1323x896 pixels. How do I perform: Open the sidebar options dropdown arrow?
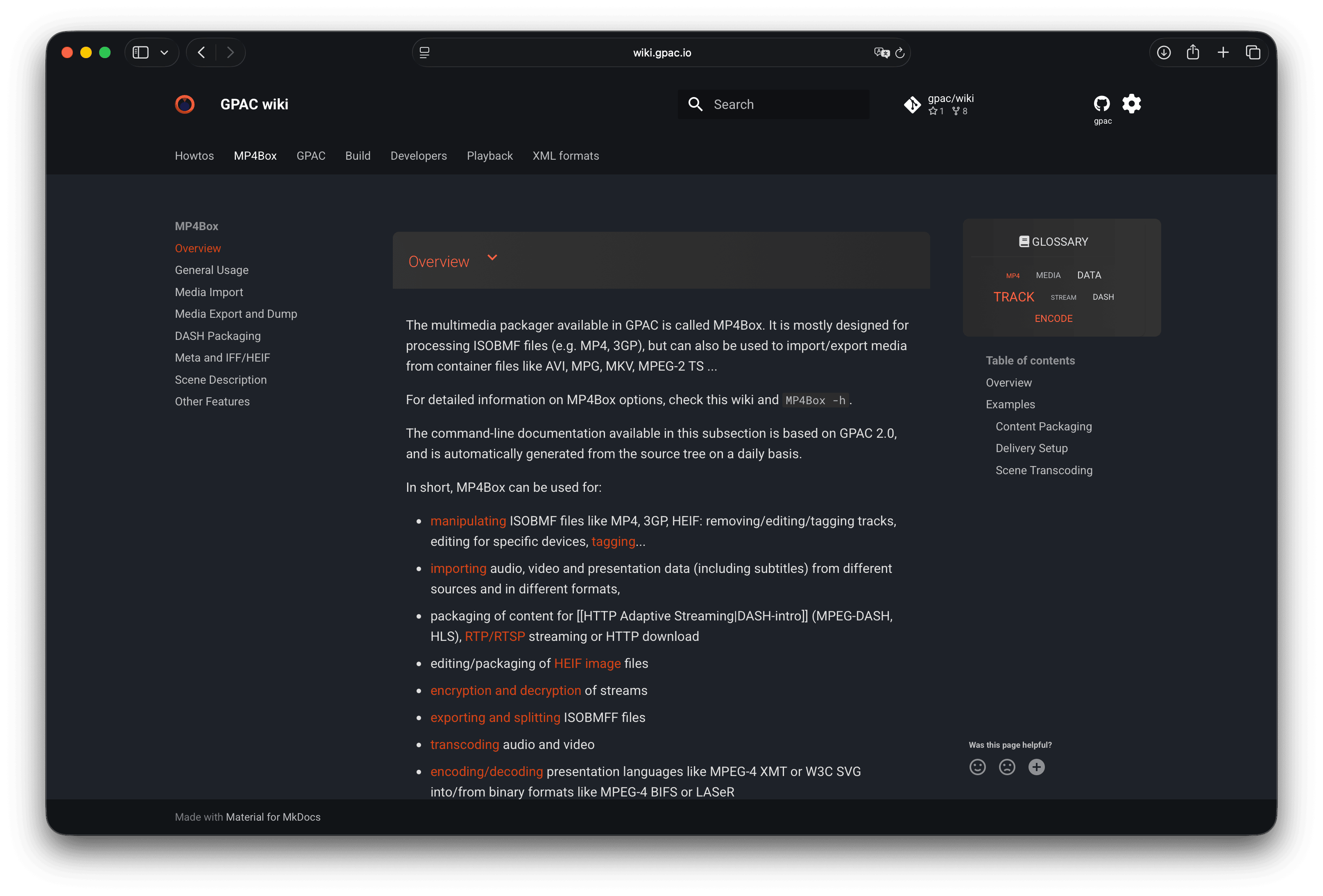(x=164, y=52)
